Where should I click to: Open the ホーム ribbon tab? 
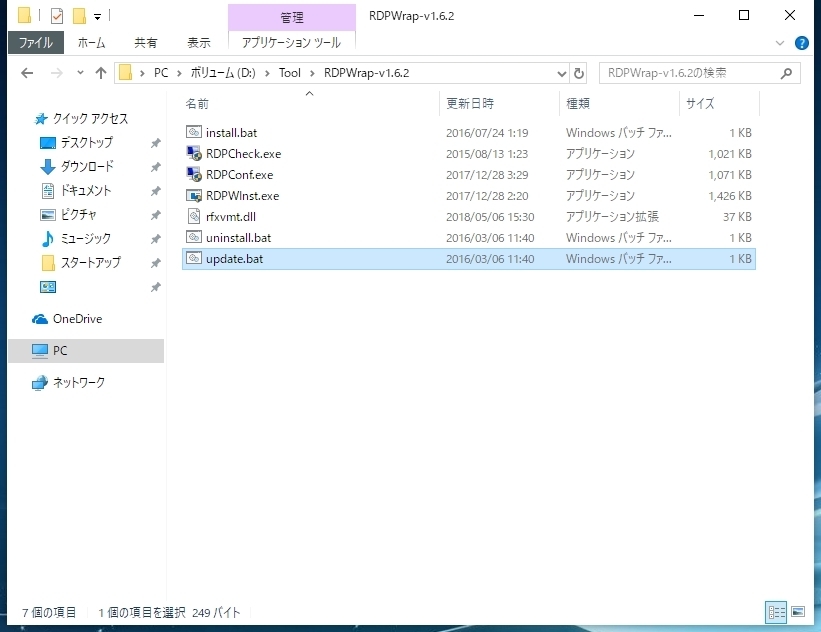tap(92, 42)
